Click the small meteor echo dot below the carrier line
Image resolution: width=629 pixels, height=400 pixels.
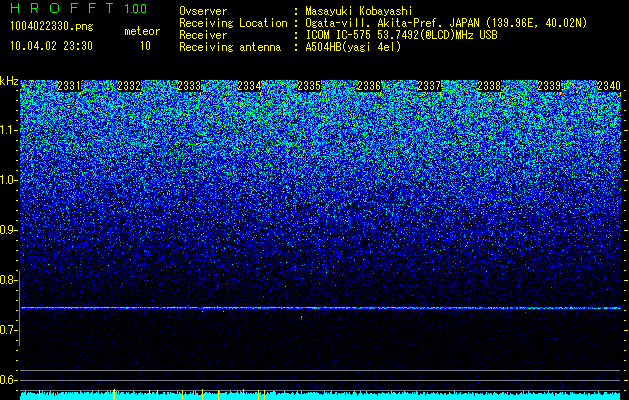coord(302,318)
